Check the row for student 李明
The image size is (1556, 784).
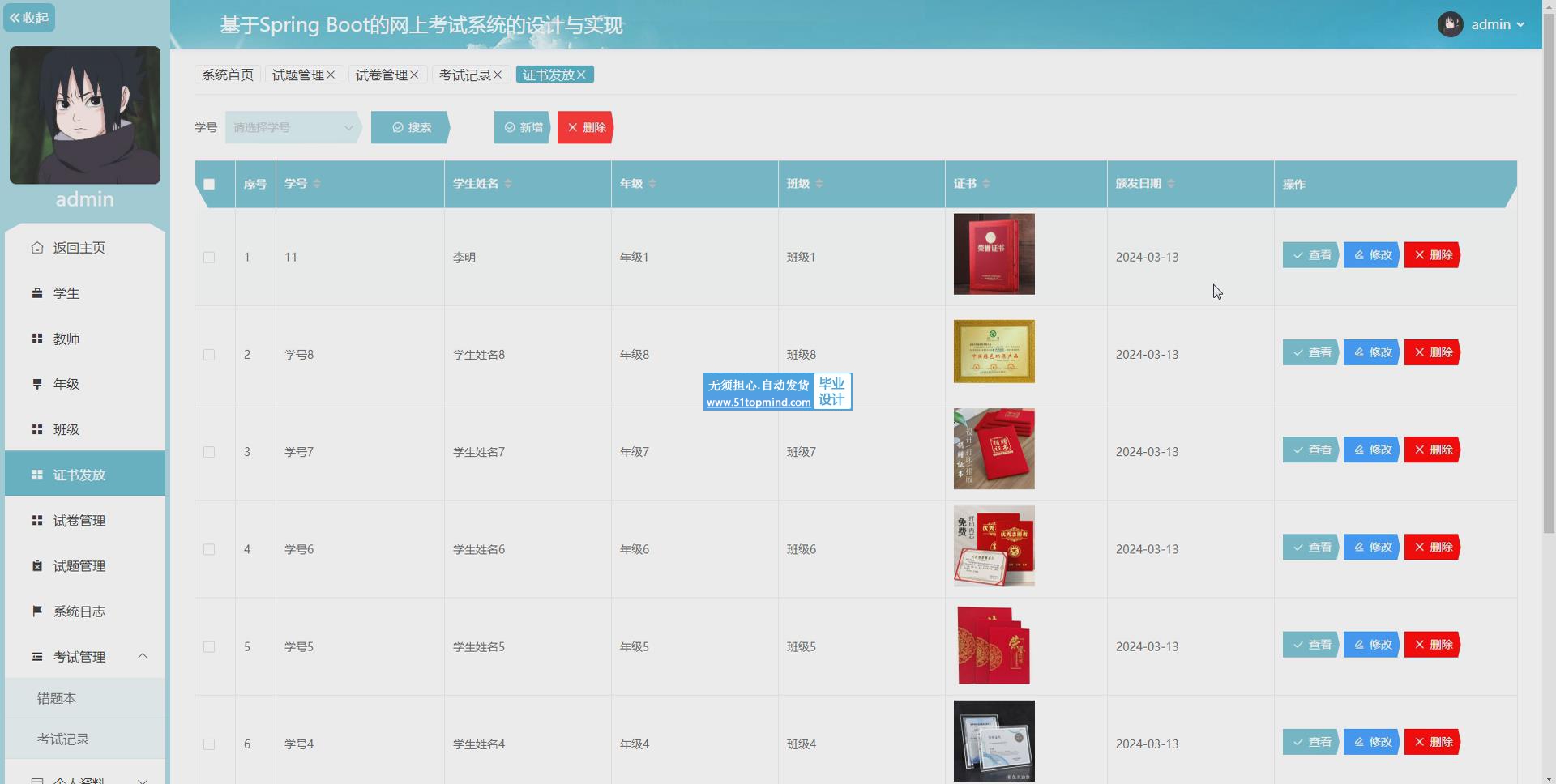209,257
